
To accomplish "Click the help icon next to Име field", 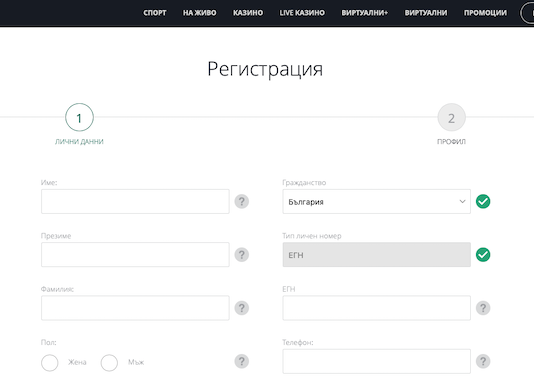I will point(242,201).
